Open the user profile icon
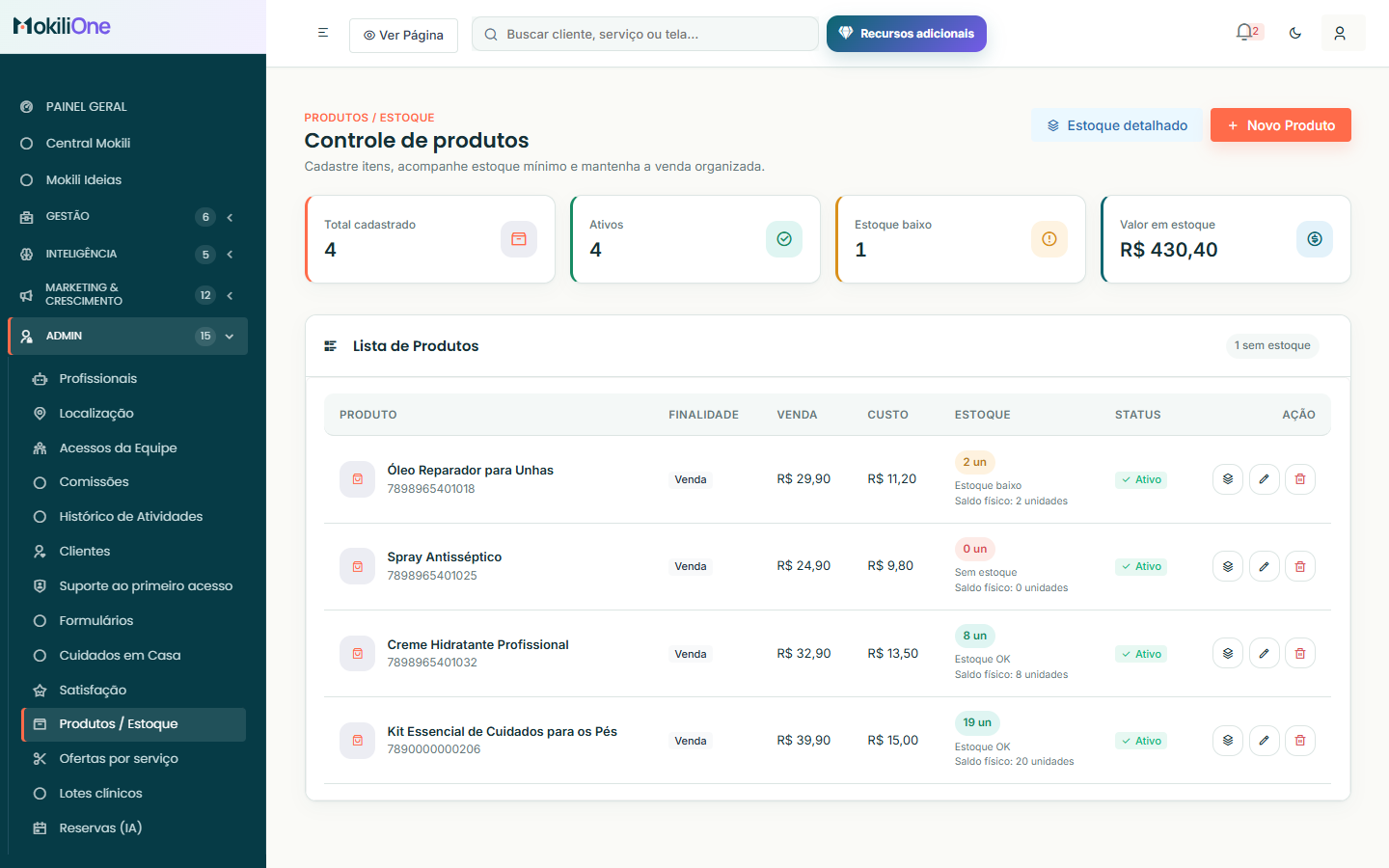 point(1340,33)
